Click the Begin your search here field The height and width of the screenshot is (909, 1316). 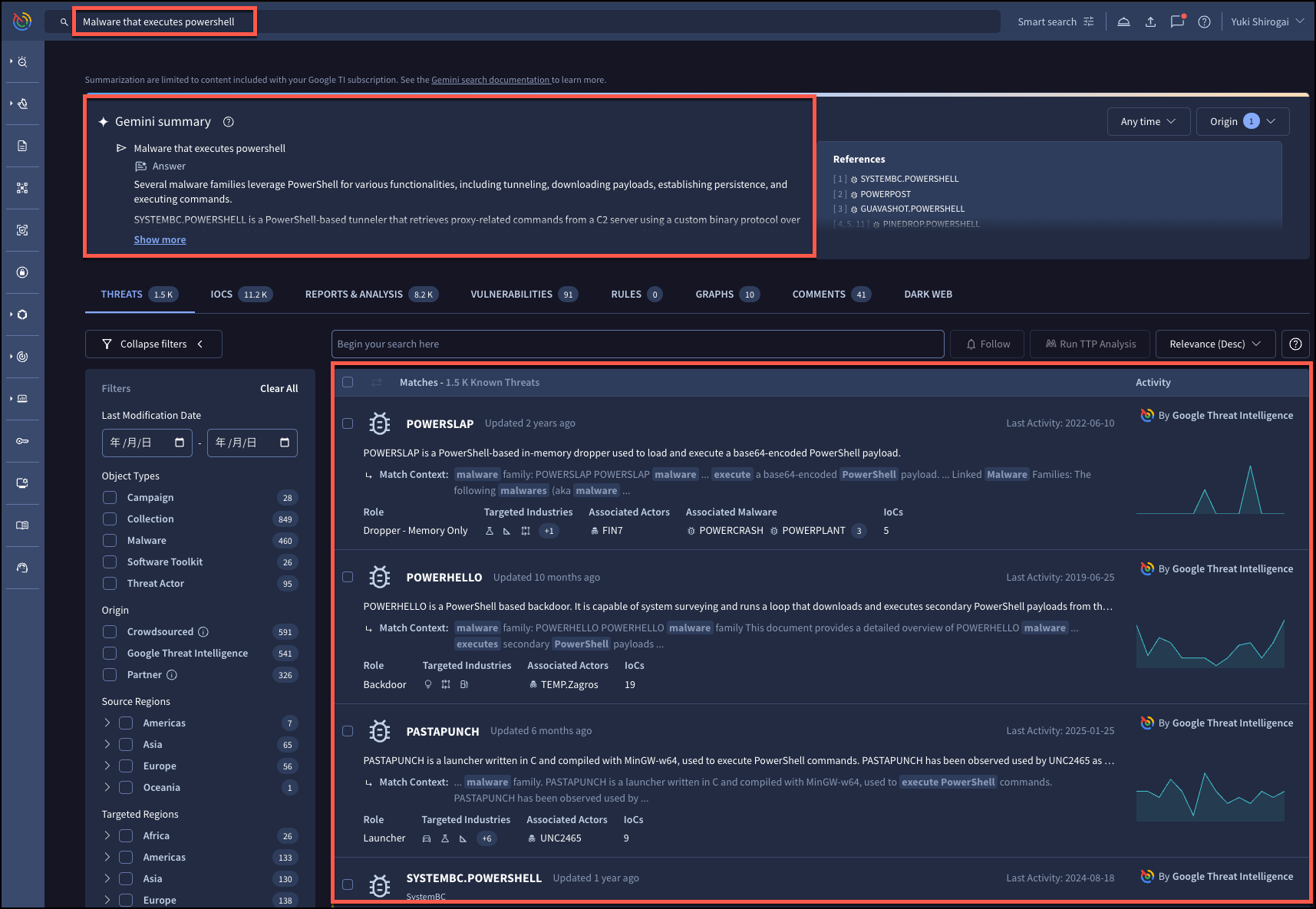tap(638, 344)
